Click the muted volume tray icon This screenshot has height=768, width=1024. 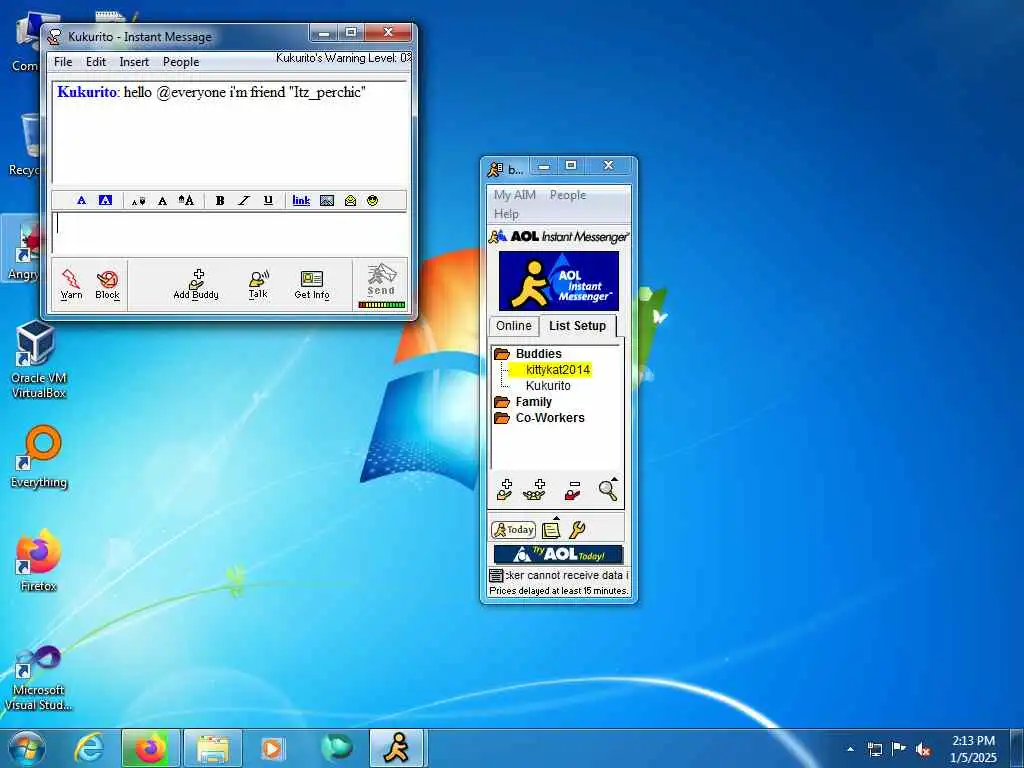click(923, 749)
